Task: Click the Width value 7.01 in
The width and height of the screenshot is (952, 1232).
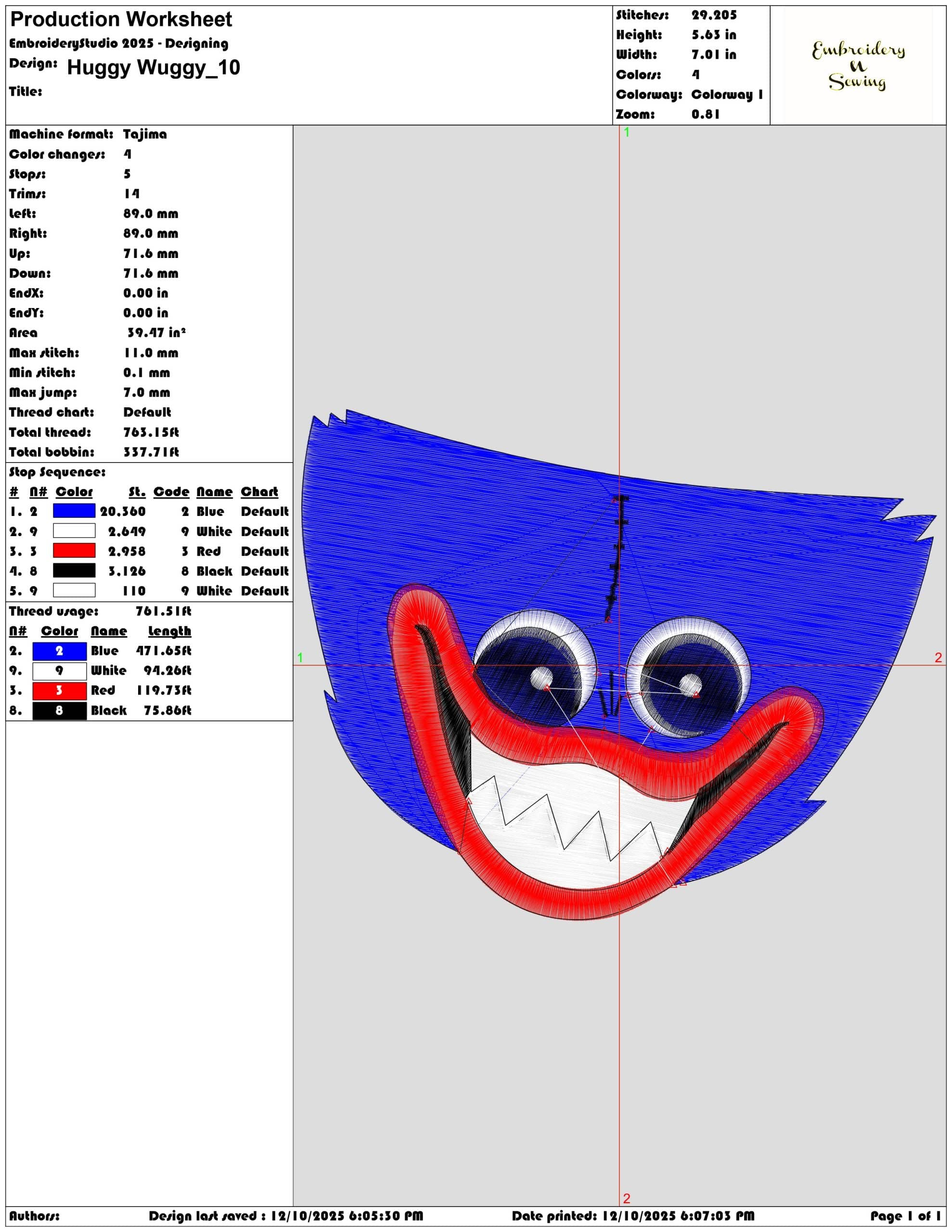Action: point(714,55)
